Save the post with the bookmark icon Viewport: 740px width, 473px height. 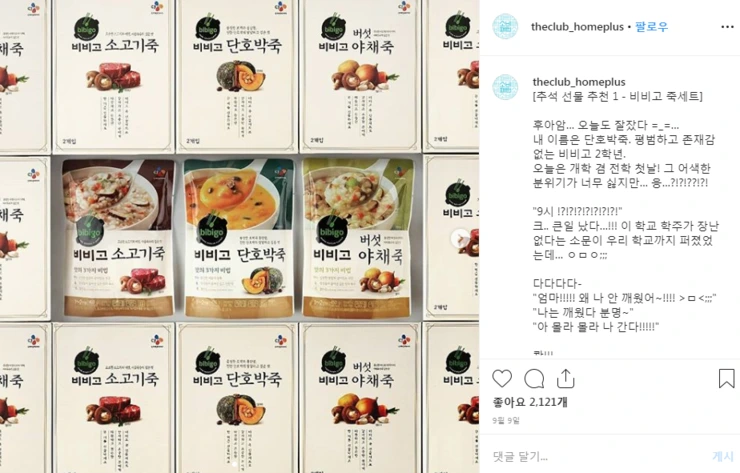click(726, 379)
